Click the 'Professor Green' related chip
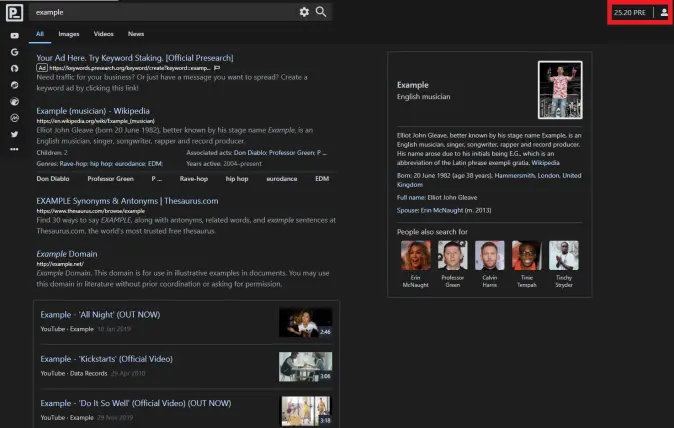This screenshot has width=674, height=428. pos(110,179)
